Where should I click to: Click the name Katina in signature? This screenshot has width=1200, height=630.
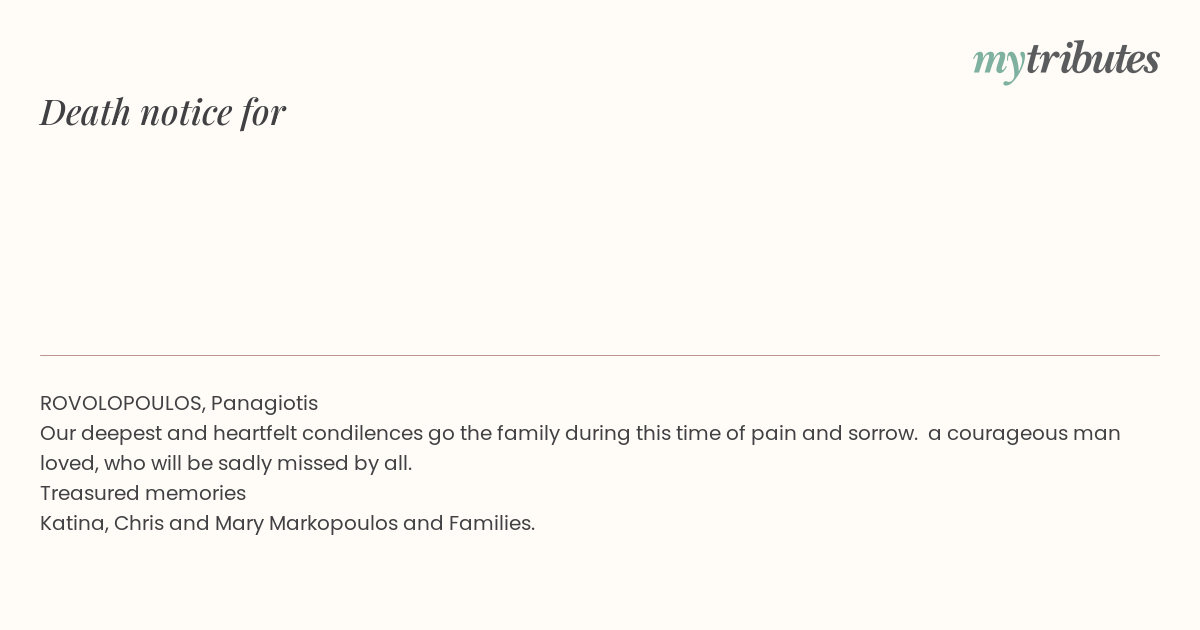(73, 523)
